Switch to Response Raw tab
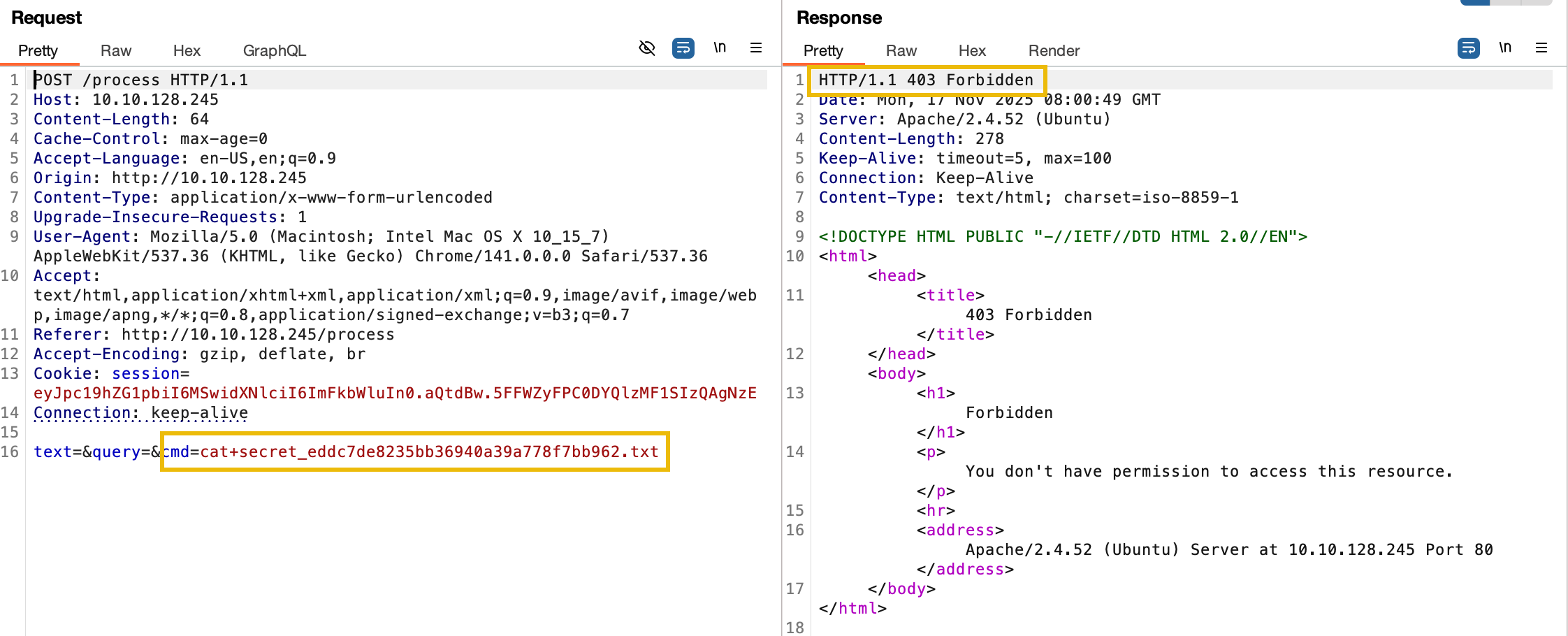The height and width of the screenshot is (636, 1568). 901,50
